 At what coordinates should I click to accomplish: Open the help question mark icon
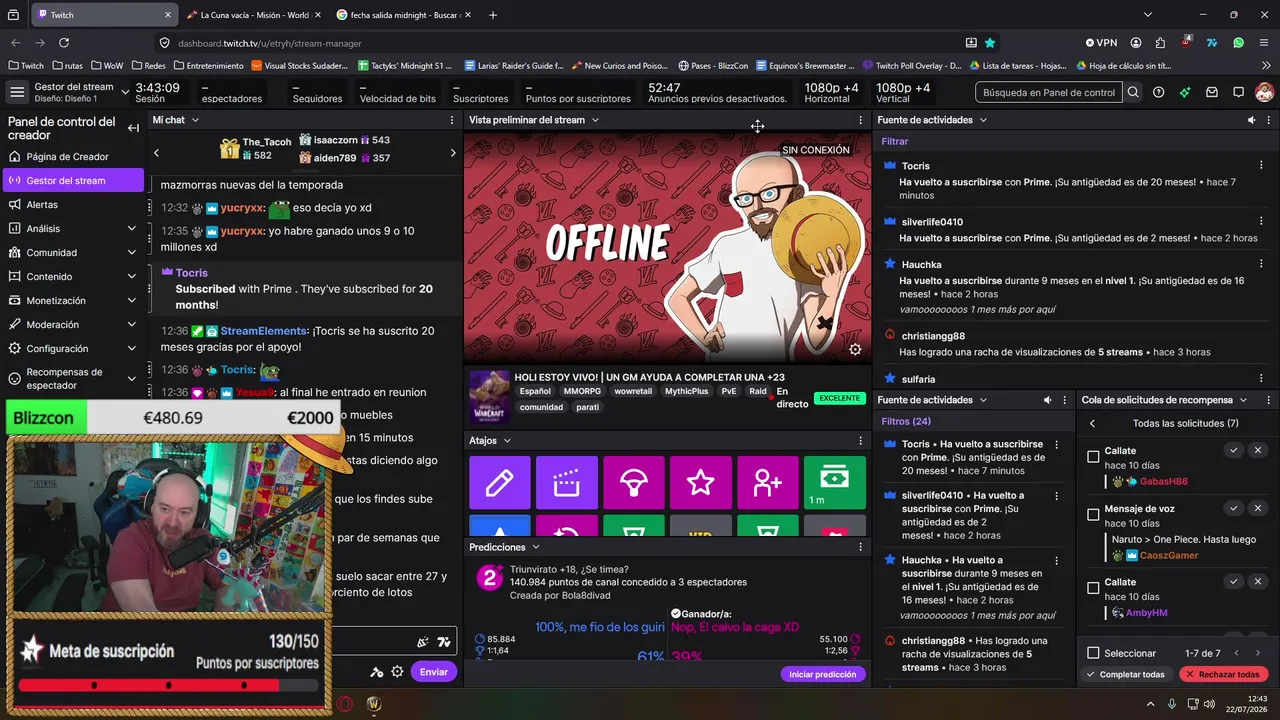tap(1158, 92)
